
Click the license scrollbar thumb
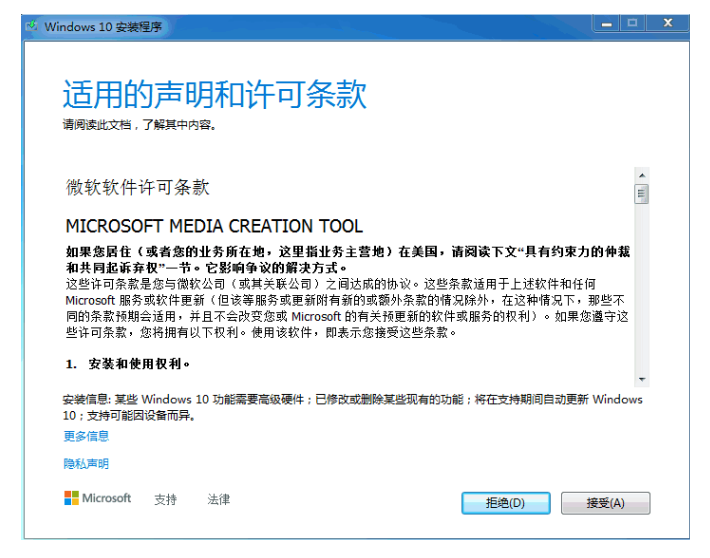click(x=641, y=194)
